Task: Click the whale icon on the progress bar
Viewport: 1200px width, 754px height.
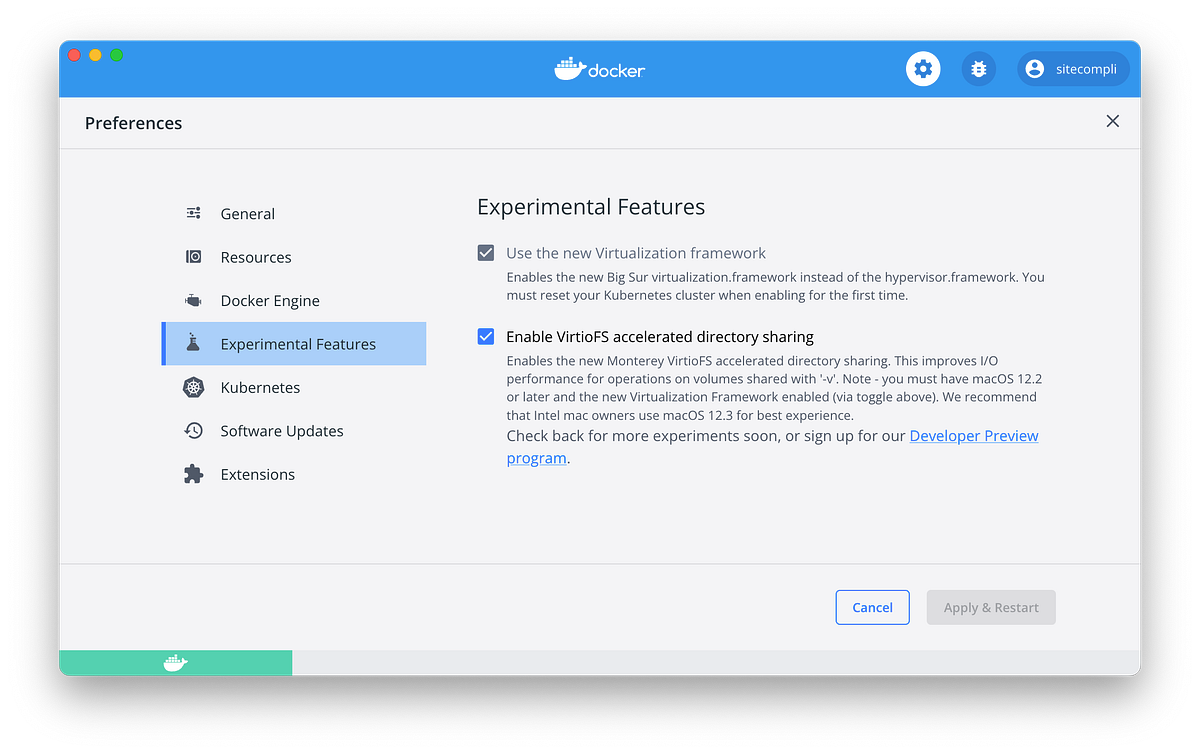Action: (175, 662)
